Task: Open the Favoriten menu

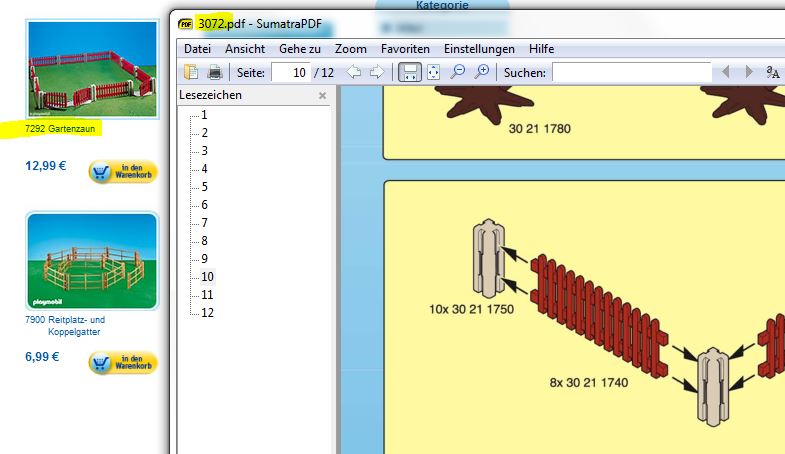Action: coord(405,49)
